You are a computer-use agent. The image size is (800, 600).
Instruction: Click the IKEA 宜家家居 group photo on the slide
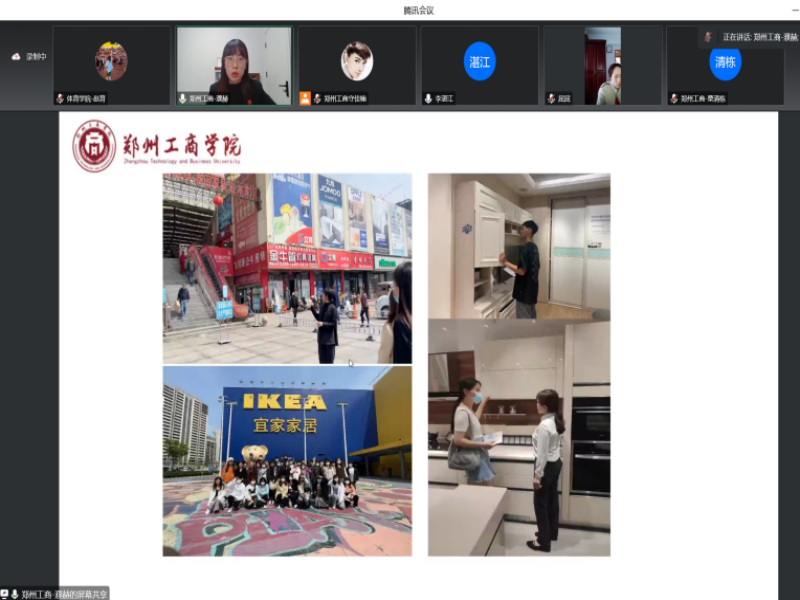[287, 461]
